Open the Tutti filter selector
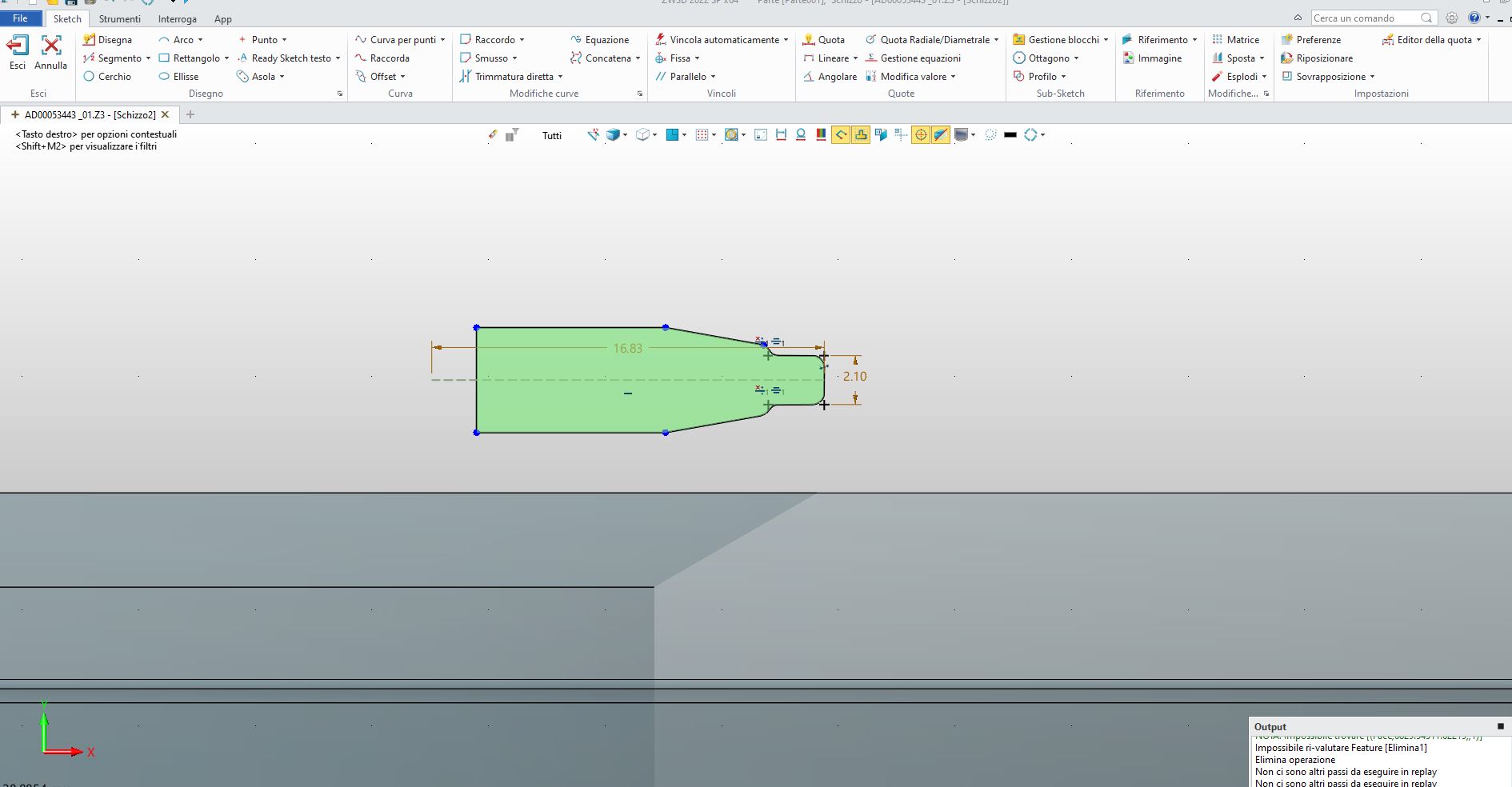This screenshot has height=787, width=1512. 552,135
